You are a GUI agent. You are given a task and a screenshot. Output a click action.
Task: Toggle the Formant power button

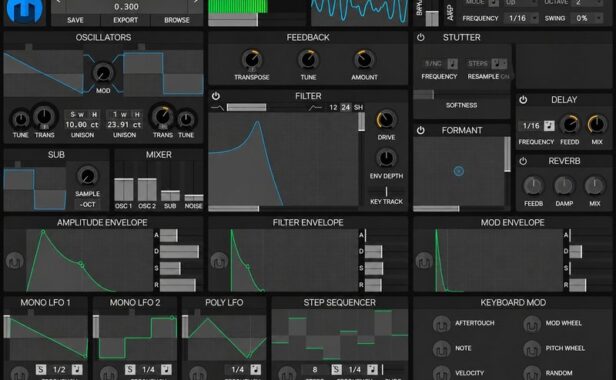click(x=420, y=130)
